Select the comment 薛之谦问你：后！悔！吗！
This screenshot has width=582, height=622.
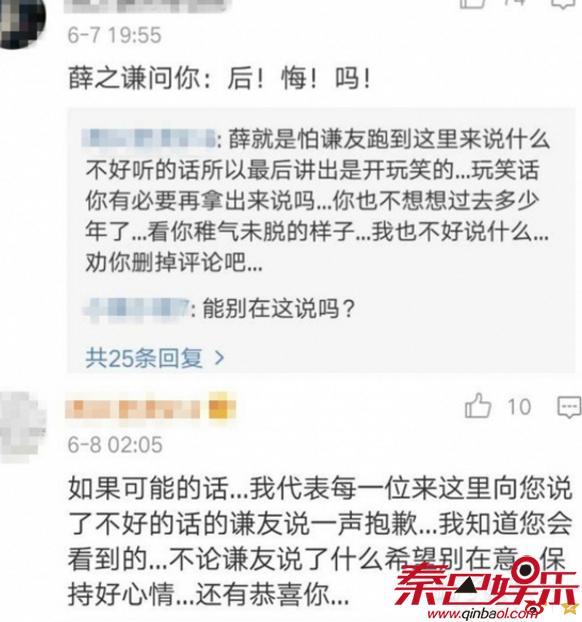[x=220, y=77]
